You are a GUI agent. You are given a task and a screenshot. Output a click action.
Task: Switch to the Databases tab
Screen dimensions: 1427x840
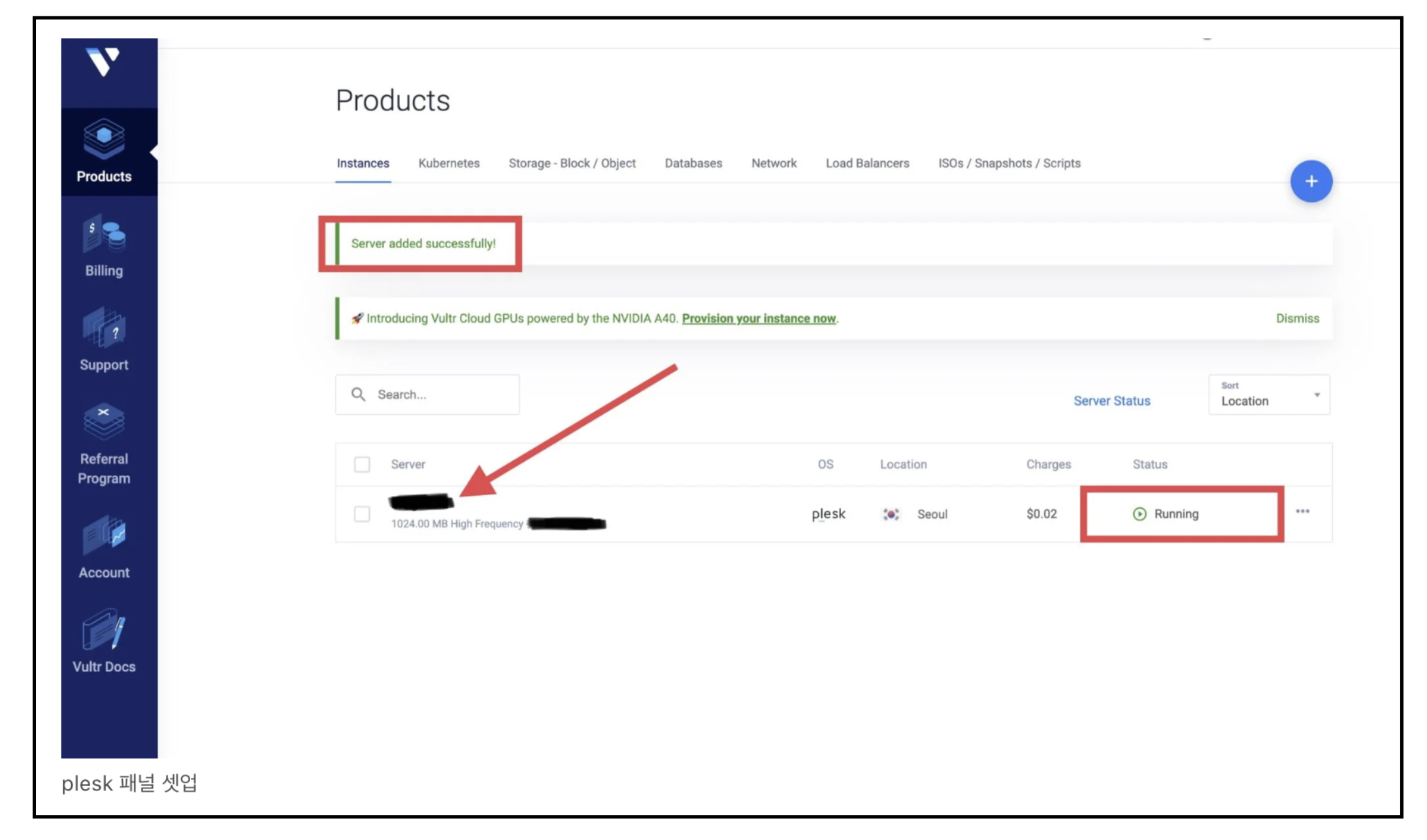[693, 163]
